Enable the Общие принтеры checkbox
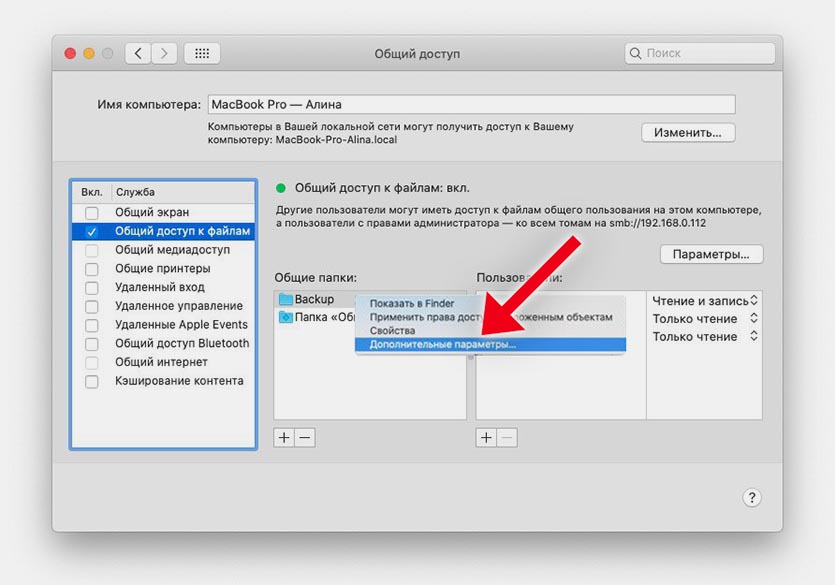Image resolution: width=835 pixels, height=585 pixels. pyautogui.click(x=92, y=269)
